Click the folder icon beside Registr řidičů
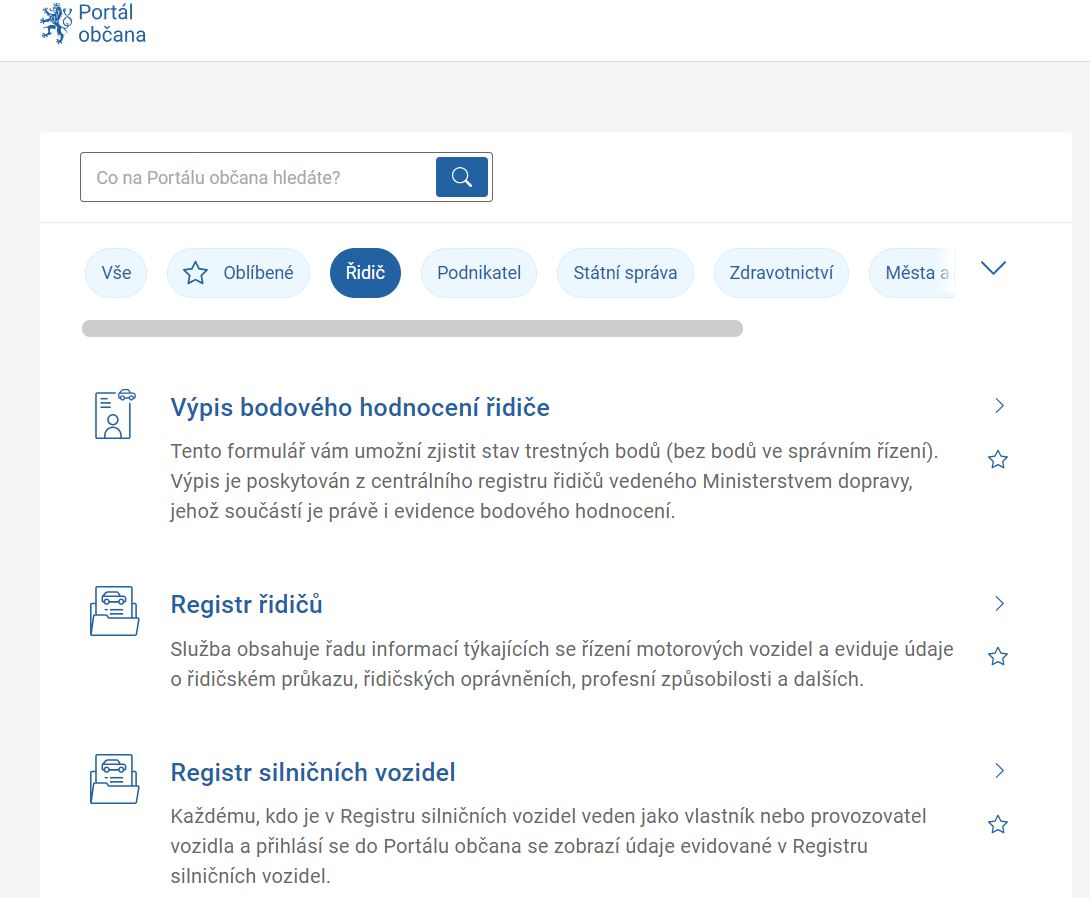 click(115, 611)
